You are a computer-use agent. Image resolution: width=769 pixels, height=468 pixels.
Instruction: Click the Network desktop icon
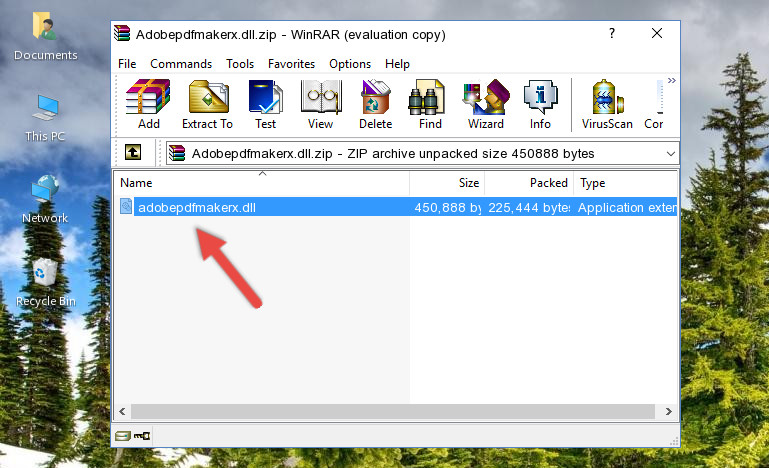point(45,199)
